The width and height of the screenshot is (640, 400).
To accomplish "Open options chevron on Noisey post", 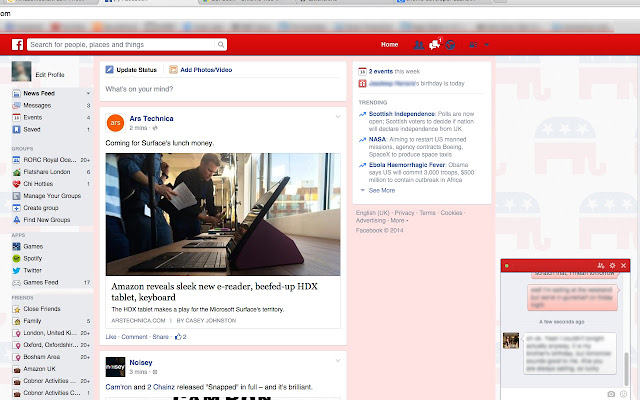I will pyautogui.click(x=338, y=361).
